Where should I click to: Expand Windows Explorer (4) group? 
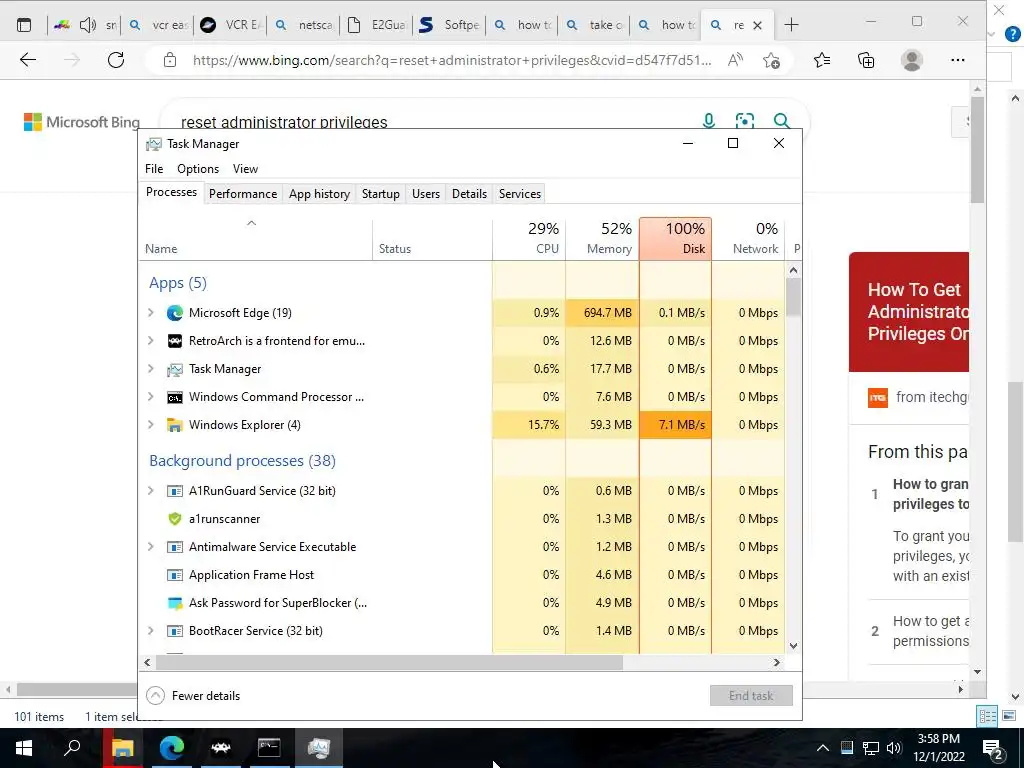click(x=151, y=425)
